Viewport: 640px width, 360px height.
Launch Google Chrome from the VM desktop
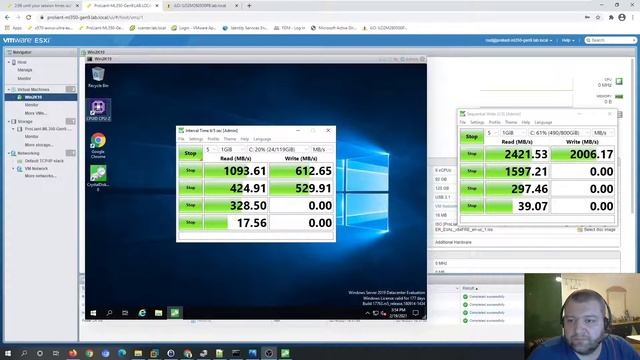[x=98, y=145]
